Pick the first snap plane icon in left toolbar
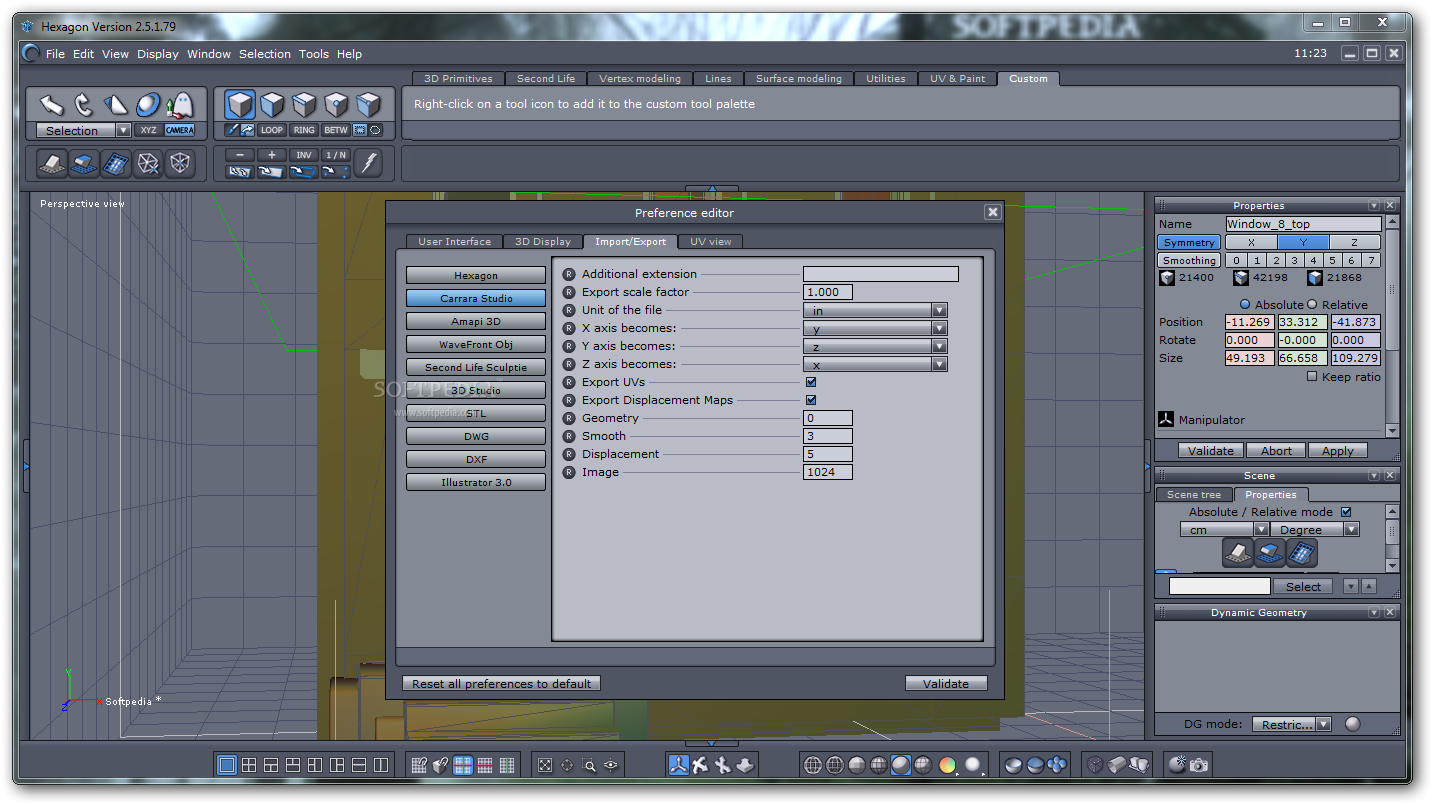 pyautogui.click(x=52, y=163)
